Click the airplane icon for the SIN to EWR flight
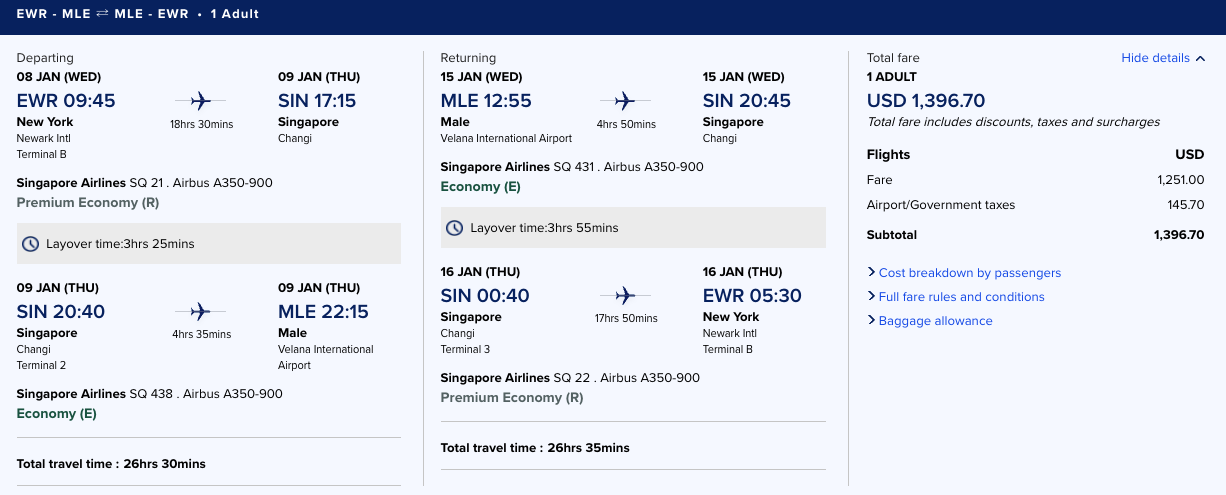The height and width of the screenshot is (495, 1226). (x=625, y=295)
